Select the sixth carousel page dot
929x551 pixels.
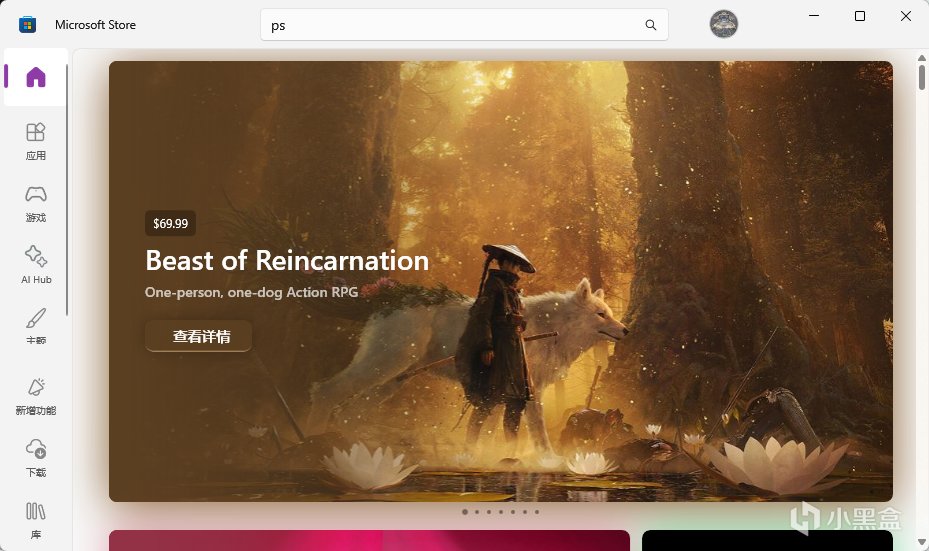coord(525,512)
